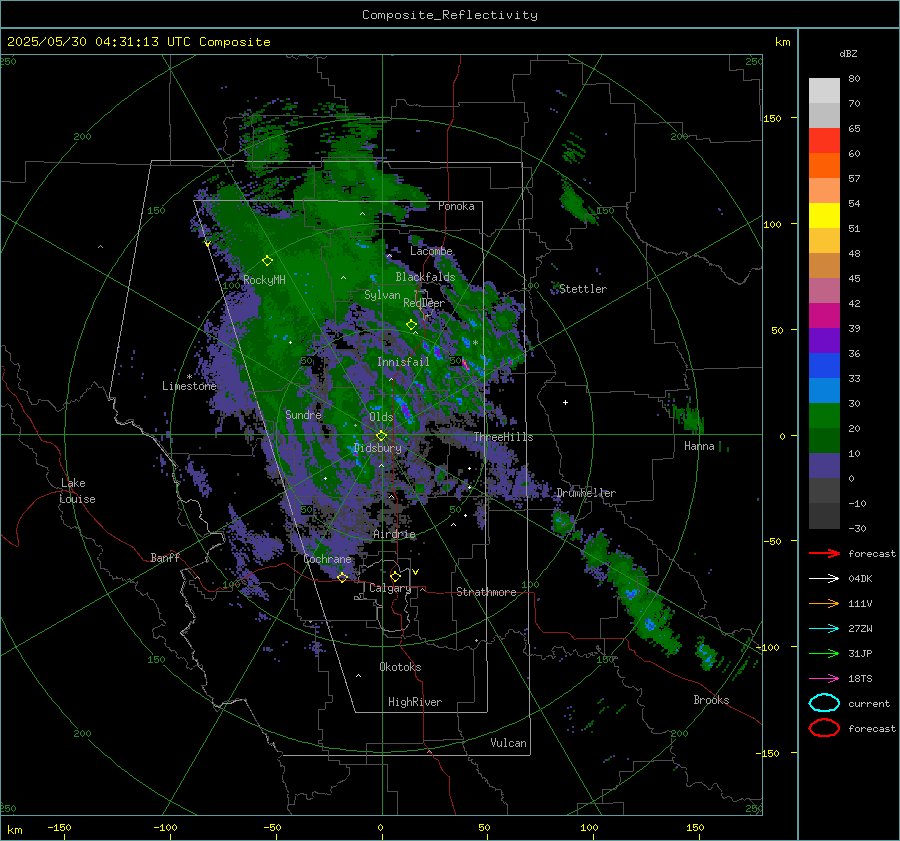Pick the bright green 20-30 dBZ swatch
Screen dimensions: 900x841
point(824,416)
